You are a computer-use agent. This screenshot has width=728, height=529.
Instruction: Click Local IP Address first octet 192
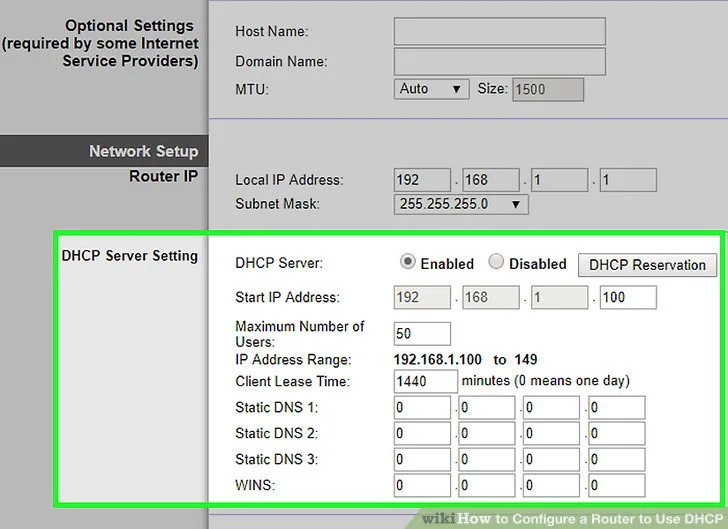tap(422, 180)
